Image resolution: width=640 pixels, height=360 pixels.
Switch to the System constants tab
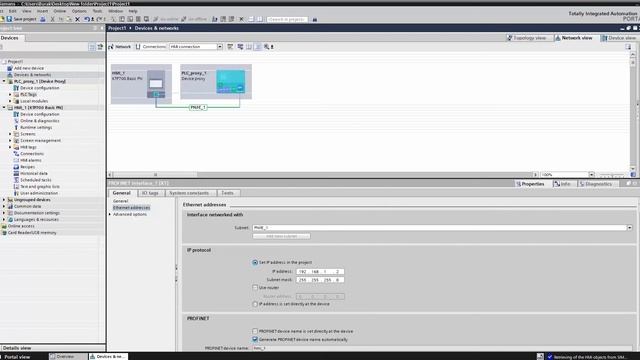pyautogui.click(x=189, y=193)
